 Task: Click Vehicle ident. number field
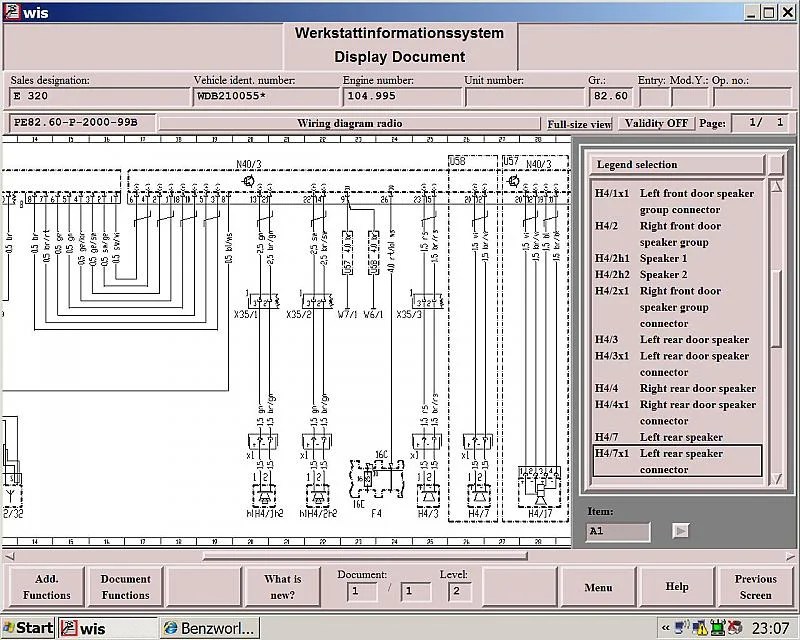coord(266,96)
